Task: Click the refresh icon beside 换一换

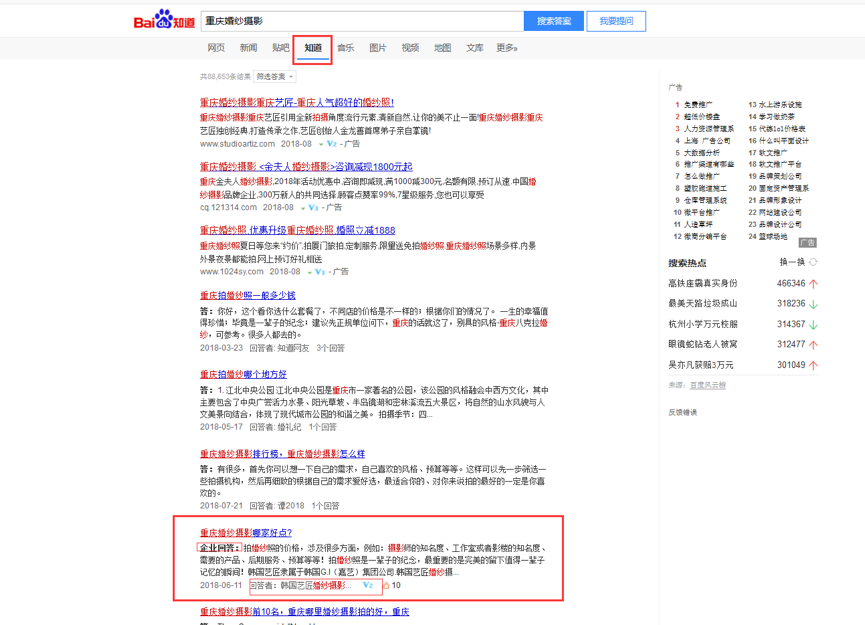Action: pos(813,262)
